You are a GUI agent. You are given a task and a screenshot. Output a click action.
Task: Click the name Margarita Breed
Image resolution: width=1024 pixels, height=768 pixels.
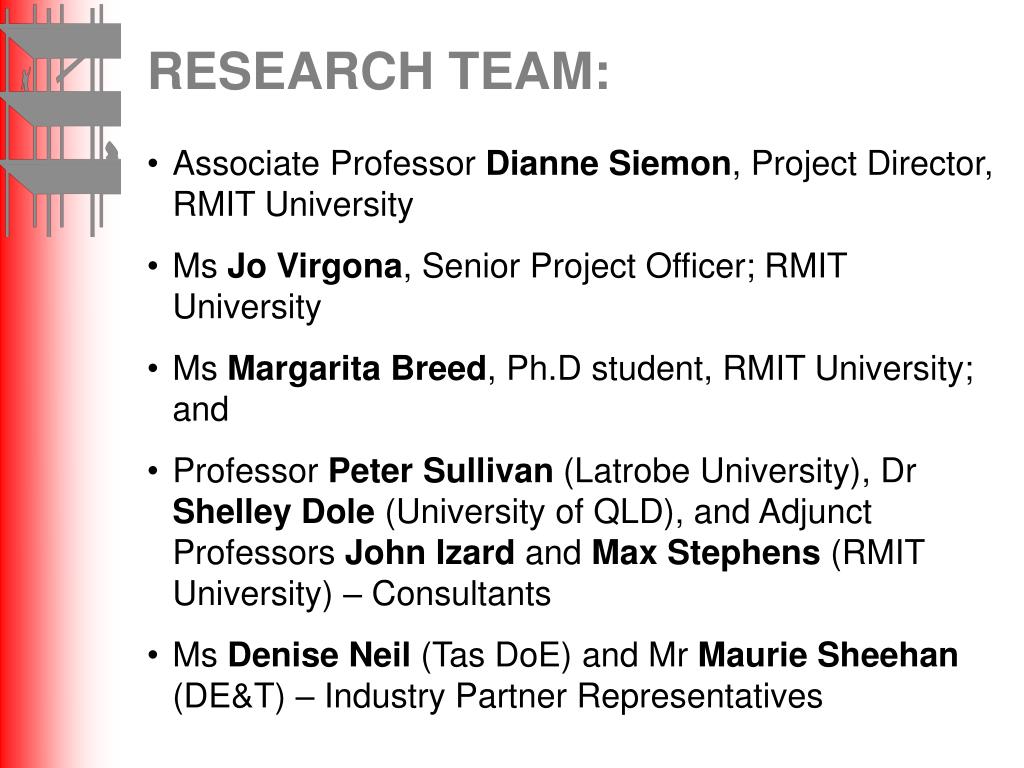click(357, 369)
